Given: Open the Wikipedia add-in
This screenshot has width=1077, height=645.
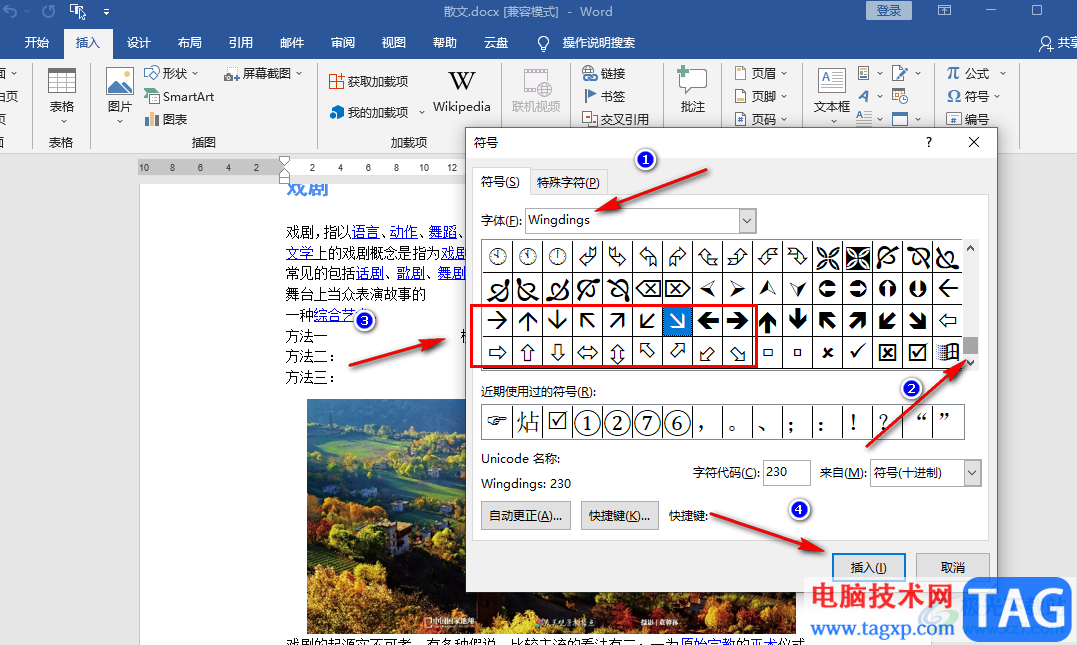Looking at the screenshot, I should tap(462, 91).
